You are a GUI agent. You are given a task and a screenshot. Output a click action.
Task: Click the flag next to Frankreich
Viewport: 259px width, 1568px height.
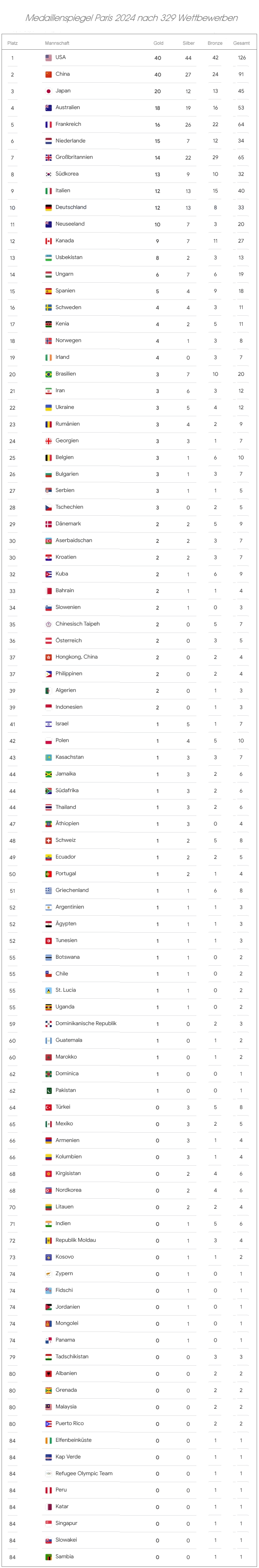(49, 125)
